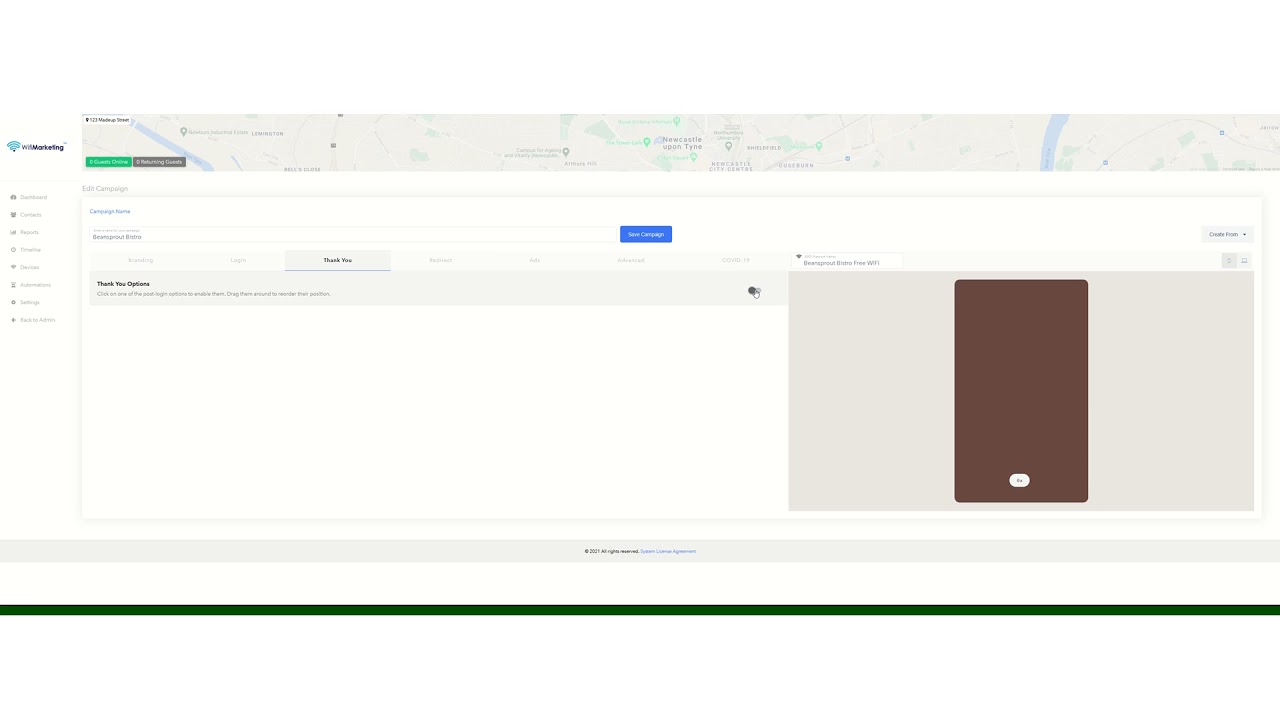Open the Create From dropdown
The image size is (1280, 720).
[x=1227, y=234]
